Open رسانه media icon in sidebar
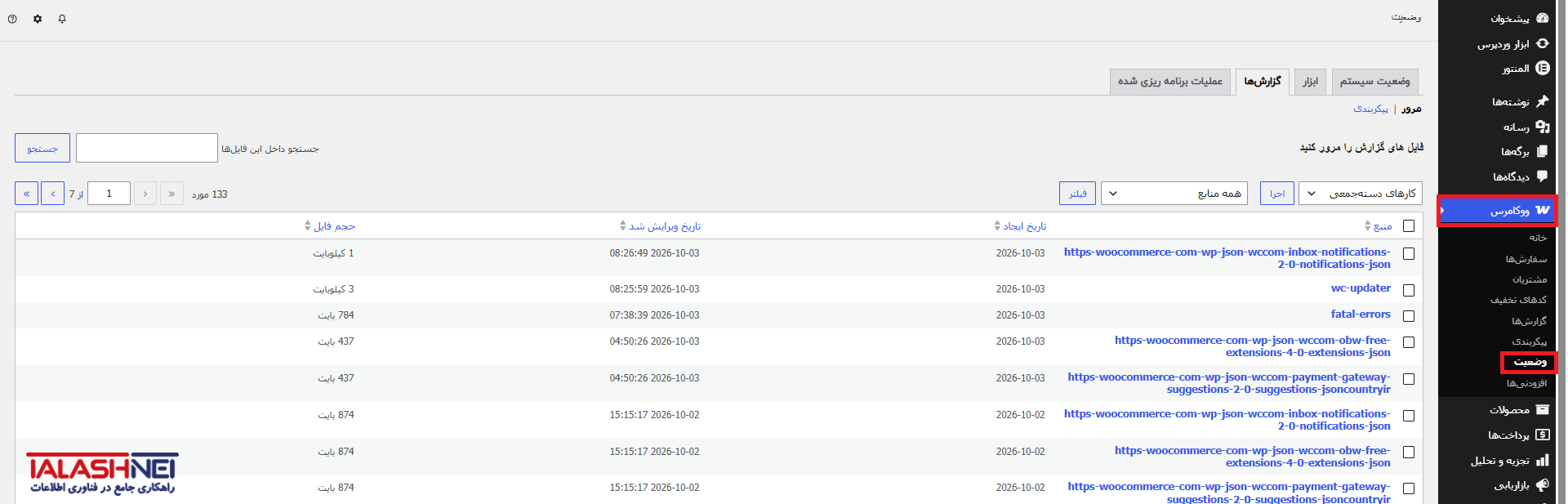The image size is (1568, 504). click(x=1542, y=127)
